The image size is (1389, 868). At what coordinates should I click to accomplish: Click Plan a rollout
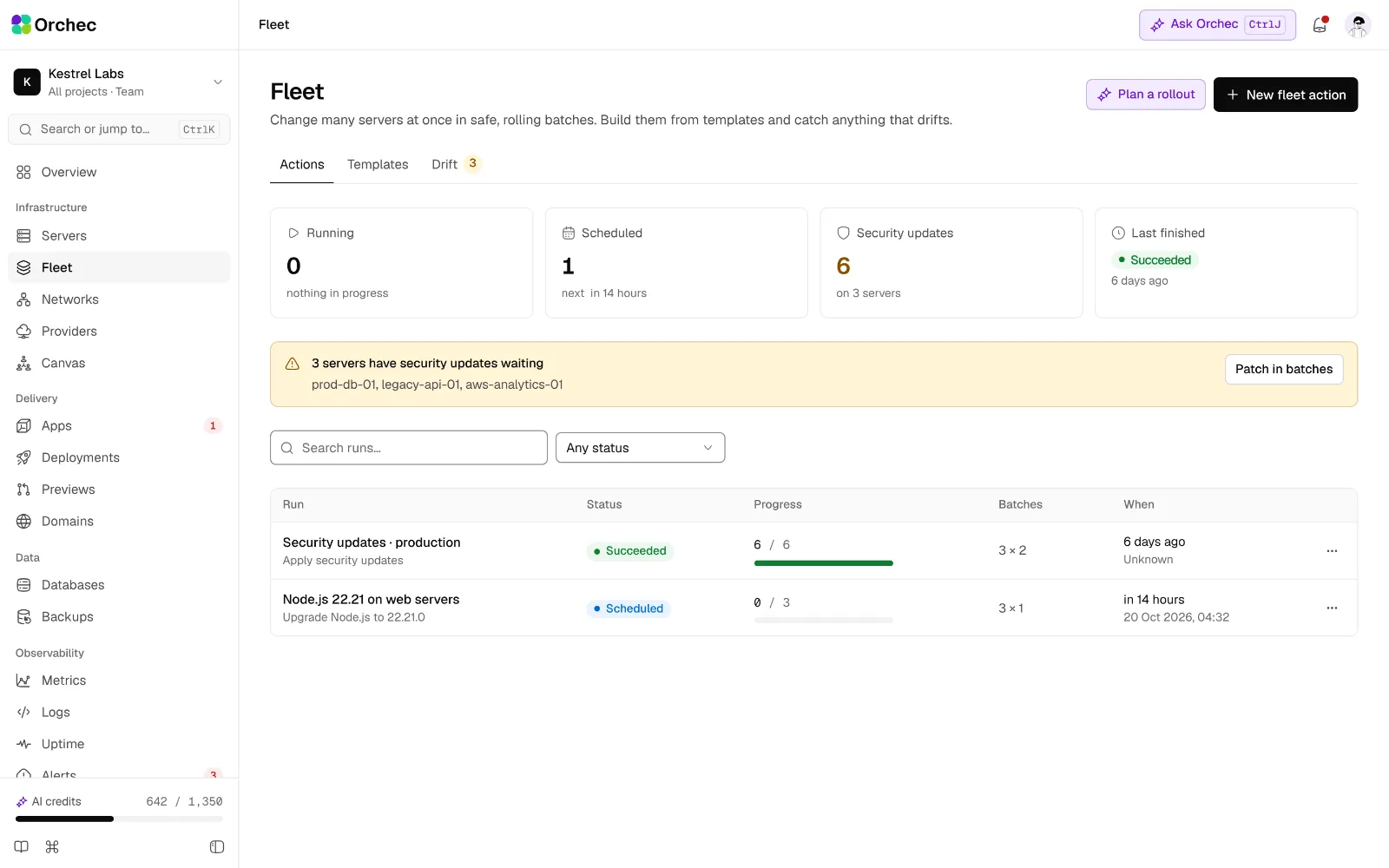point(1146,95)
